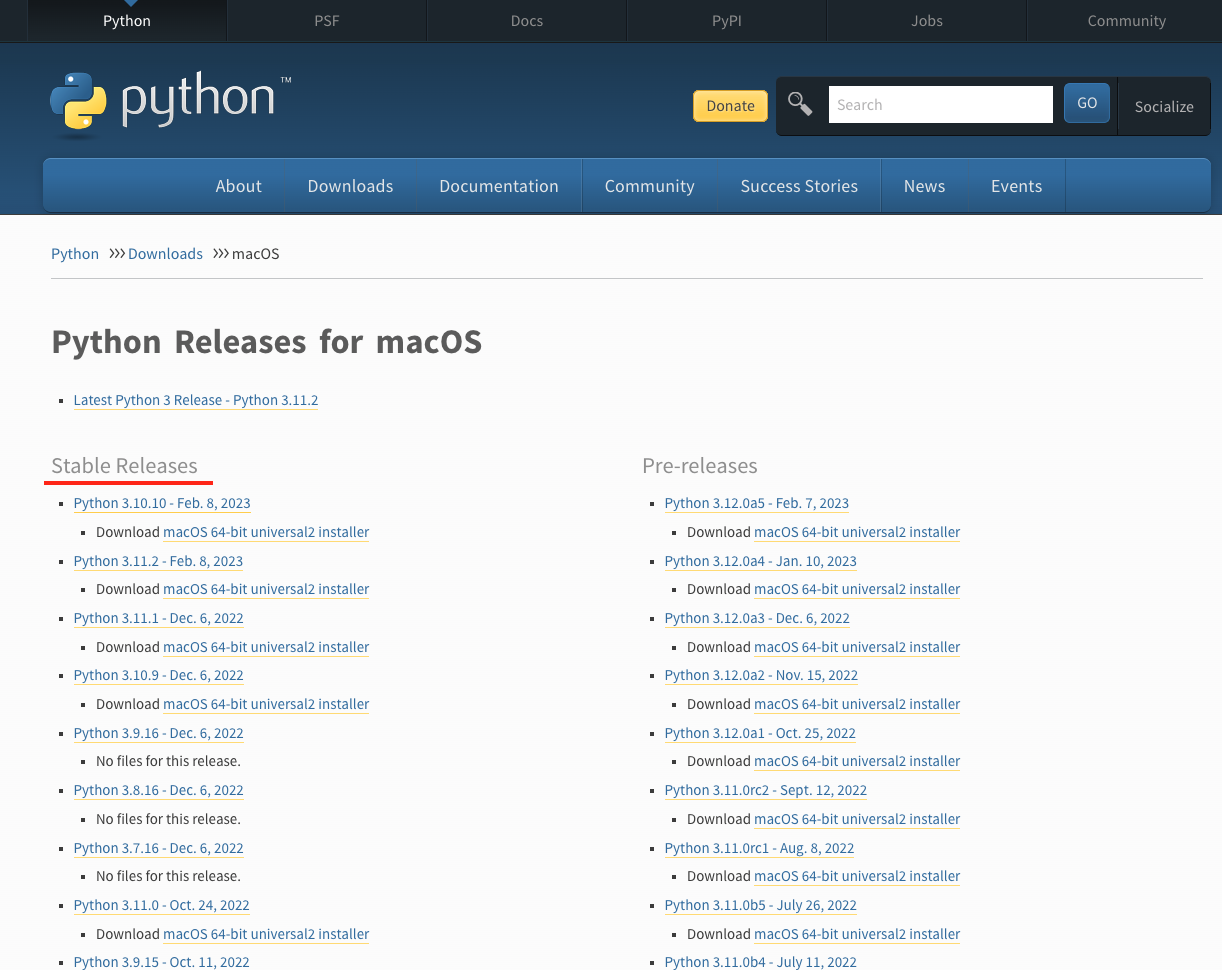Open the Community navigation menu item
1222x970 pixels.
tap(649, 186)
